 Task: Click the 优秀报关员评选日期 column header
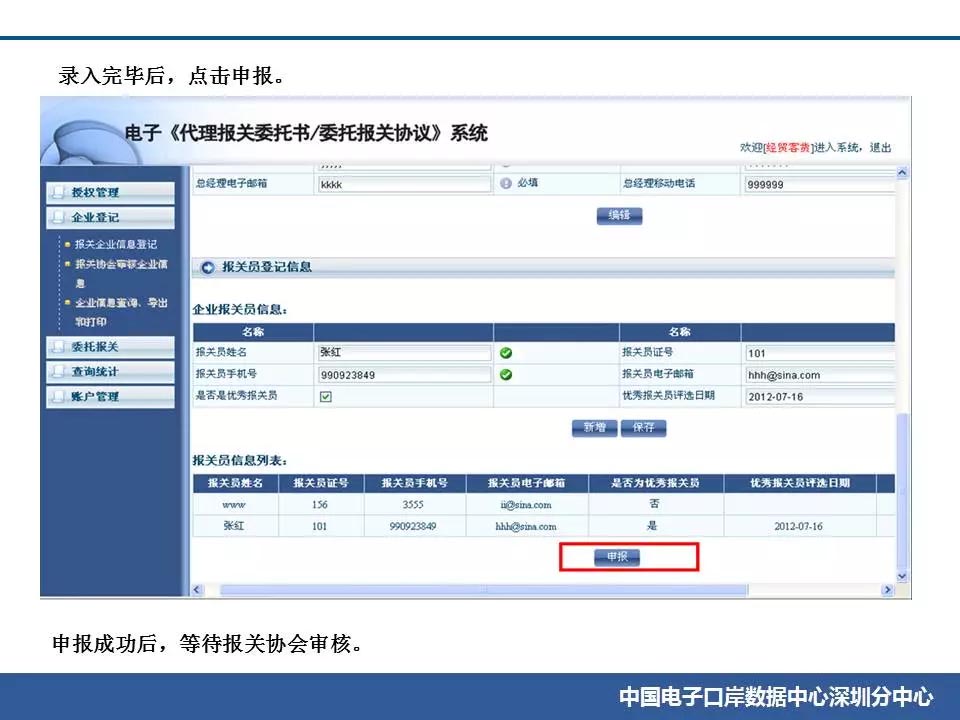pos(800,483)
